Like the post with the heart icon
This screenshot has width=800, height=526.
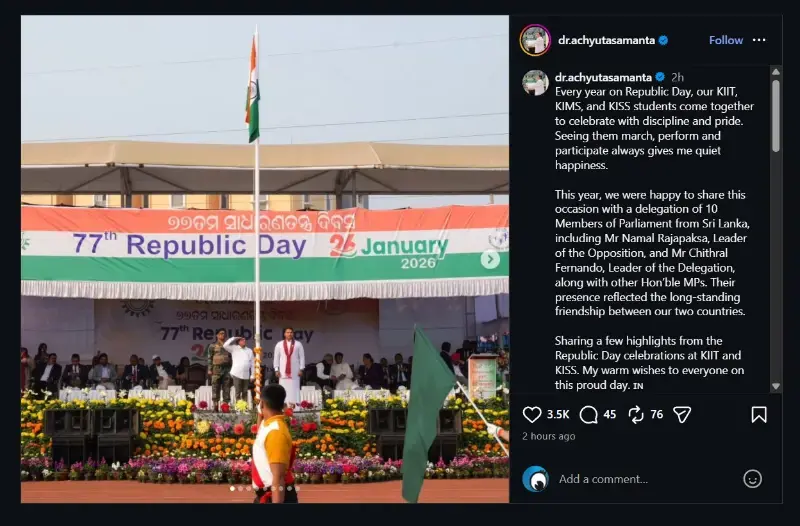point(532,414)
